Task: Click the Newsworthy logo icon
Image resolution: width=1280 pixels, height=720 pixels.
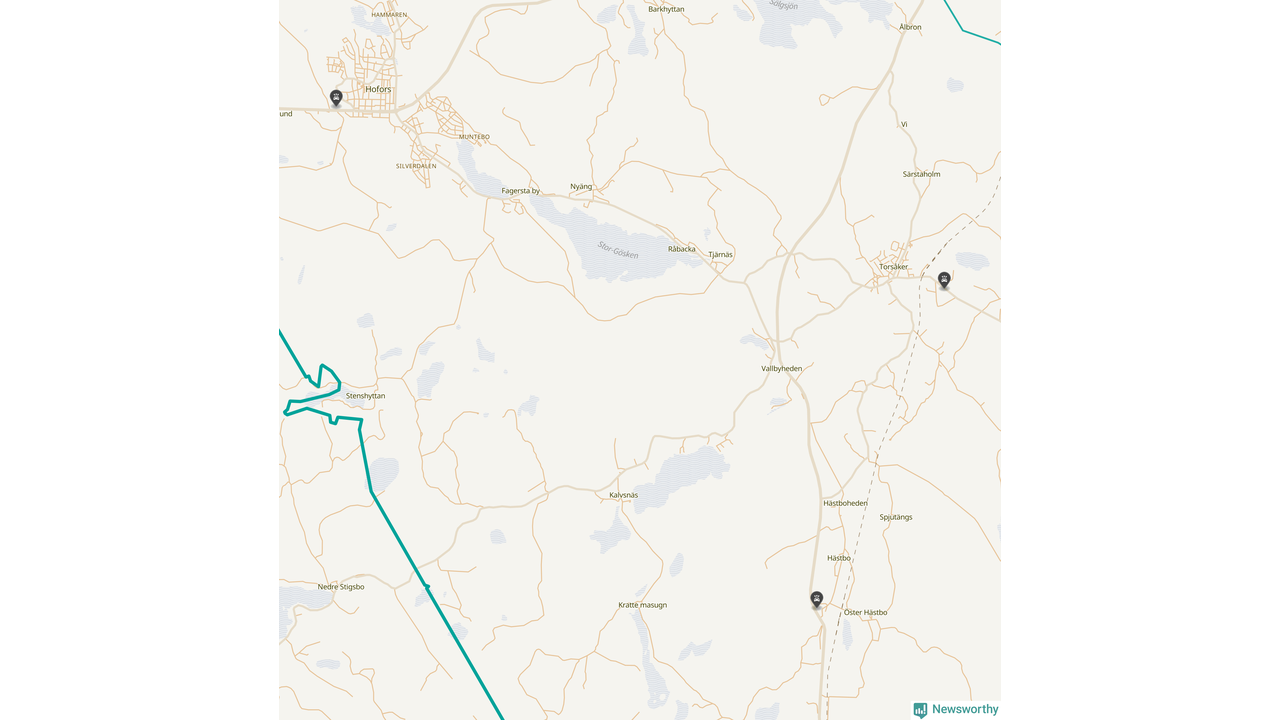Action: pos(920,710)
